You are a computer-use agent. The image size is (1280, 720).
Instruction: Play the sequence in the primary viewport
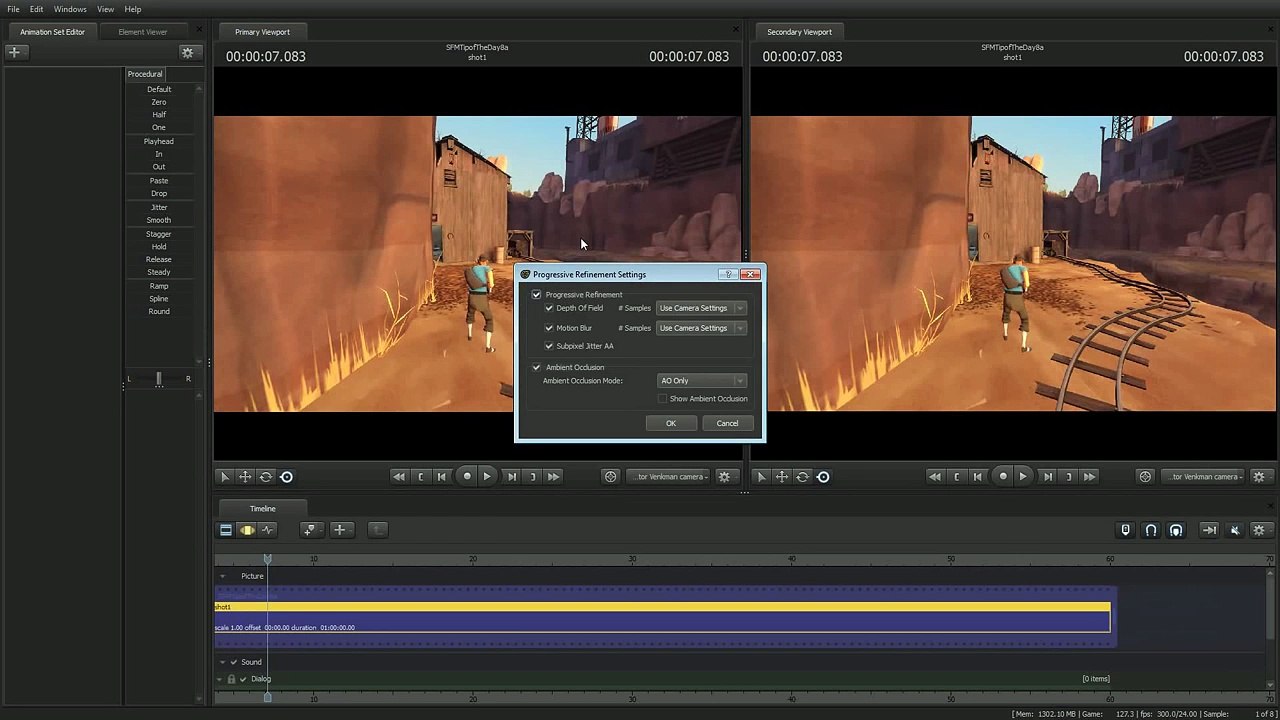(x=487, y=477)
